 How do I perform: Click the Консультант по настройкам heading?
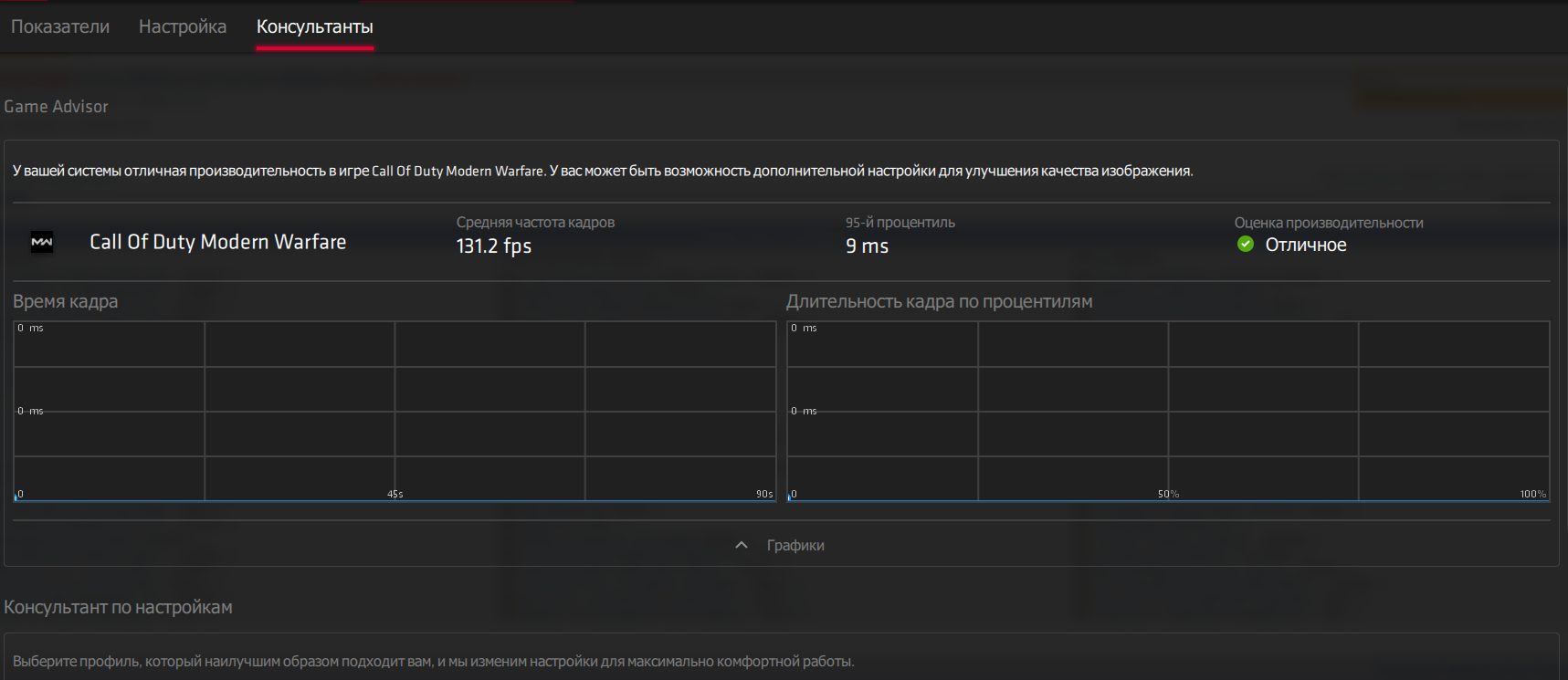118,607
